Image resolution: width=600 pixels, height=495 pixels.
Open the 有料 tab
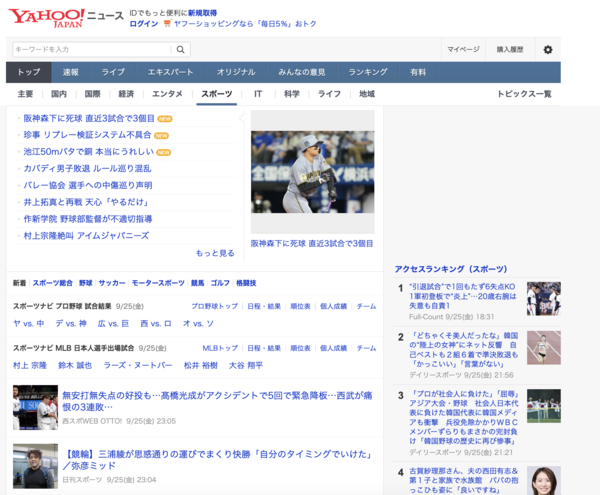coord(418,72)
